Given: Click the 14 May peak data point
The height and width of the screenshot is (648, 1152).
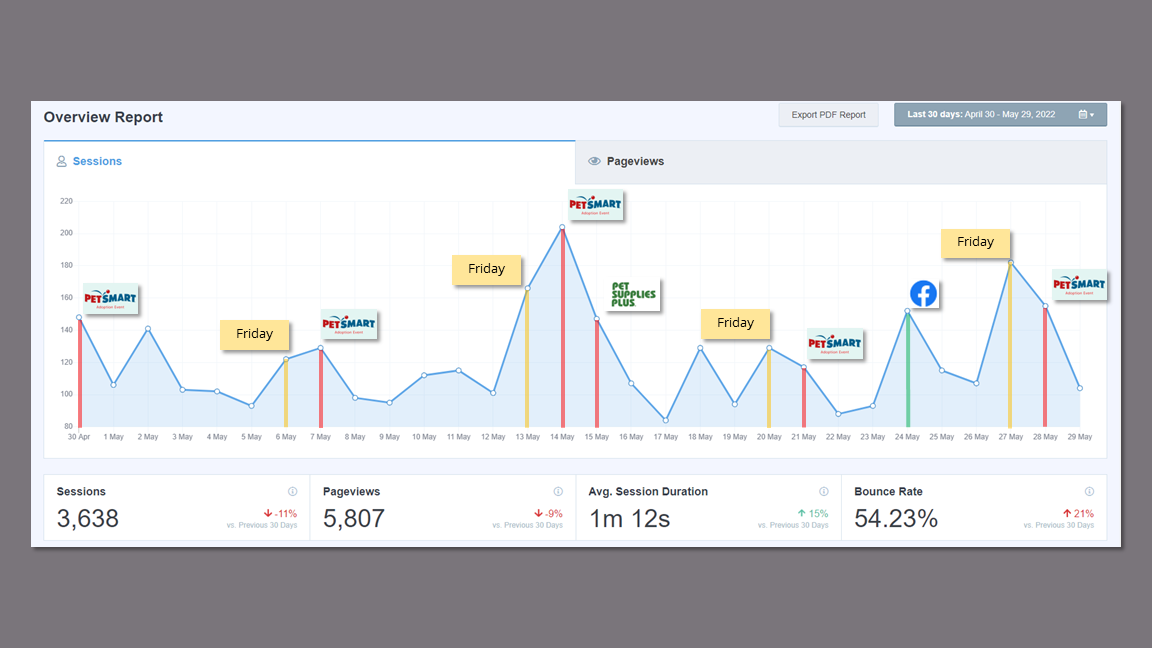Looking at the screenshot, I should [x=562, y=228].
